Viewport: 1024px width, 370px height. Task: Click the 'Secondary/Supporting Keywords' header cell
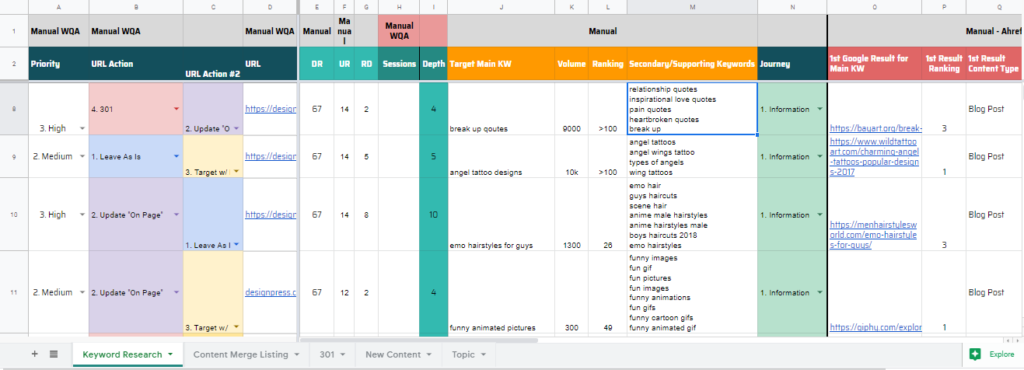[x=692, y=64]
